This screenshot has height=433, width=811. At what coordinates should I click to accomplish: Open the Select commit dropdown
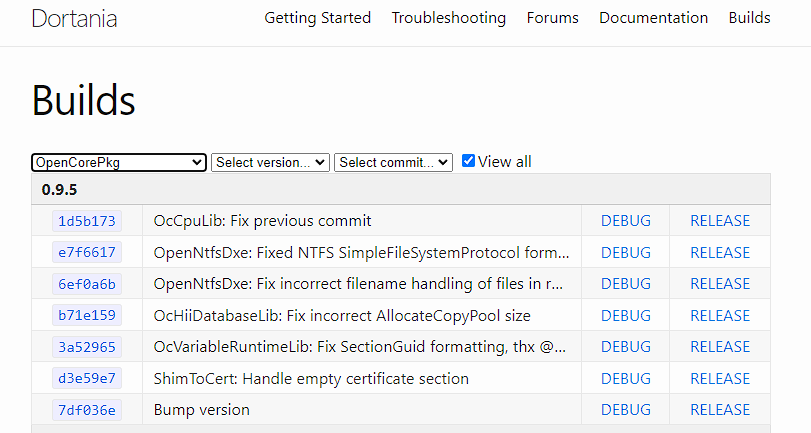(x=393, y=162)
